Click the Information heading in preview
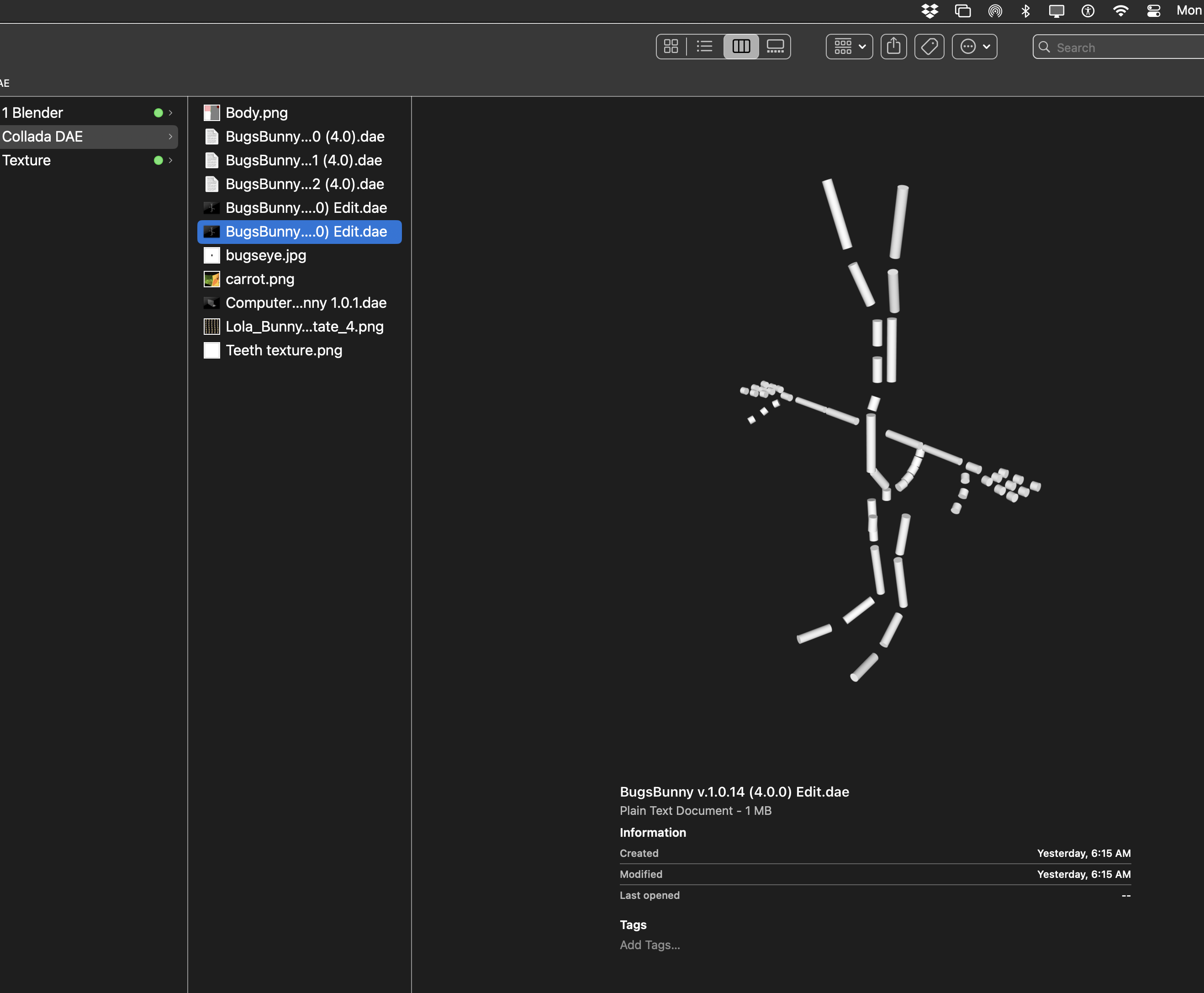1204x993 pixels. click(653, 832)
